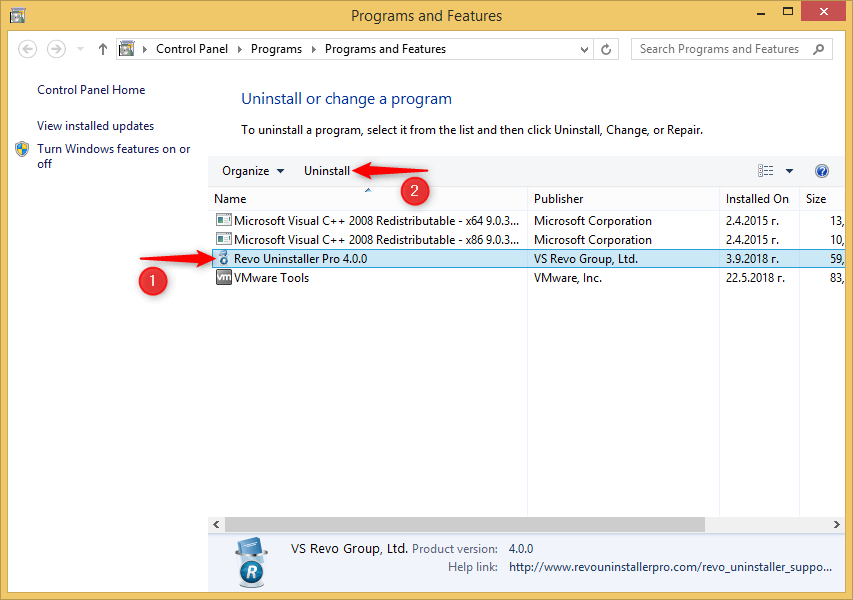Image resolution: width=853 pixels, height=600 pixels.
Task: Click the Back navigation arrow
Action: 27,49
